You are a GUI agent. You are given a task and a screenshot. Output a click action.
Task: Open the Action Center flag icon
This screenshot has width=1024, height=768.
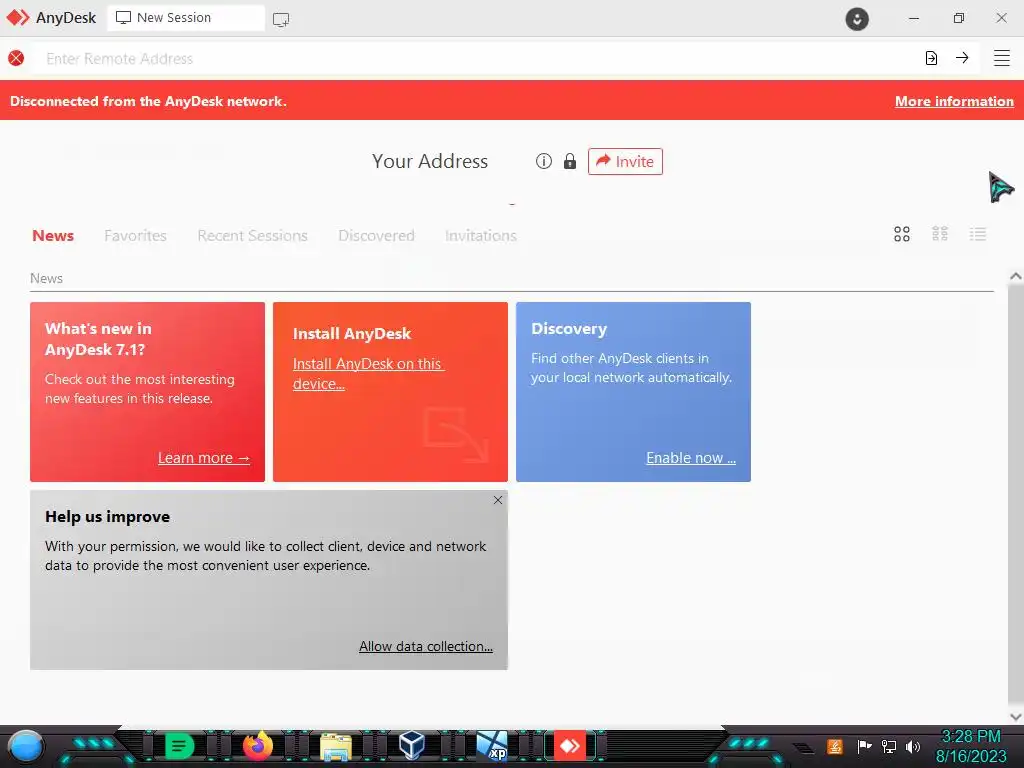point(864,746)
